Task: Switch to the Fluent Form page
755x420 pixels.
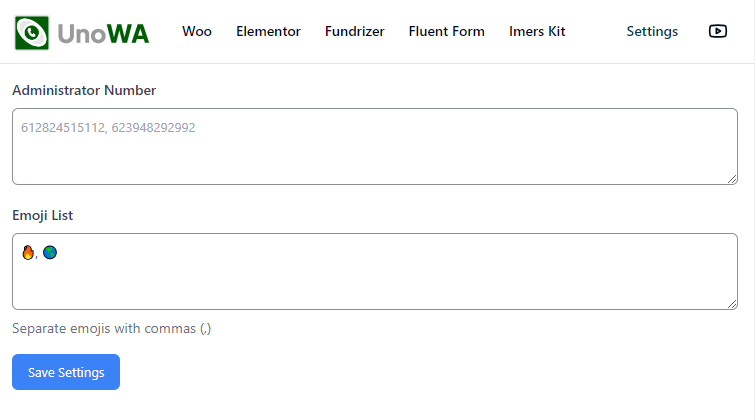Action: (446, 31)
